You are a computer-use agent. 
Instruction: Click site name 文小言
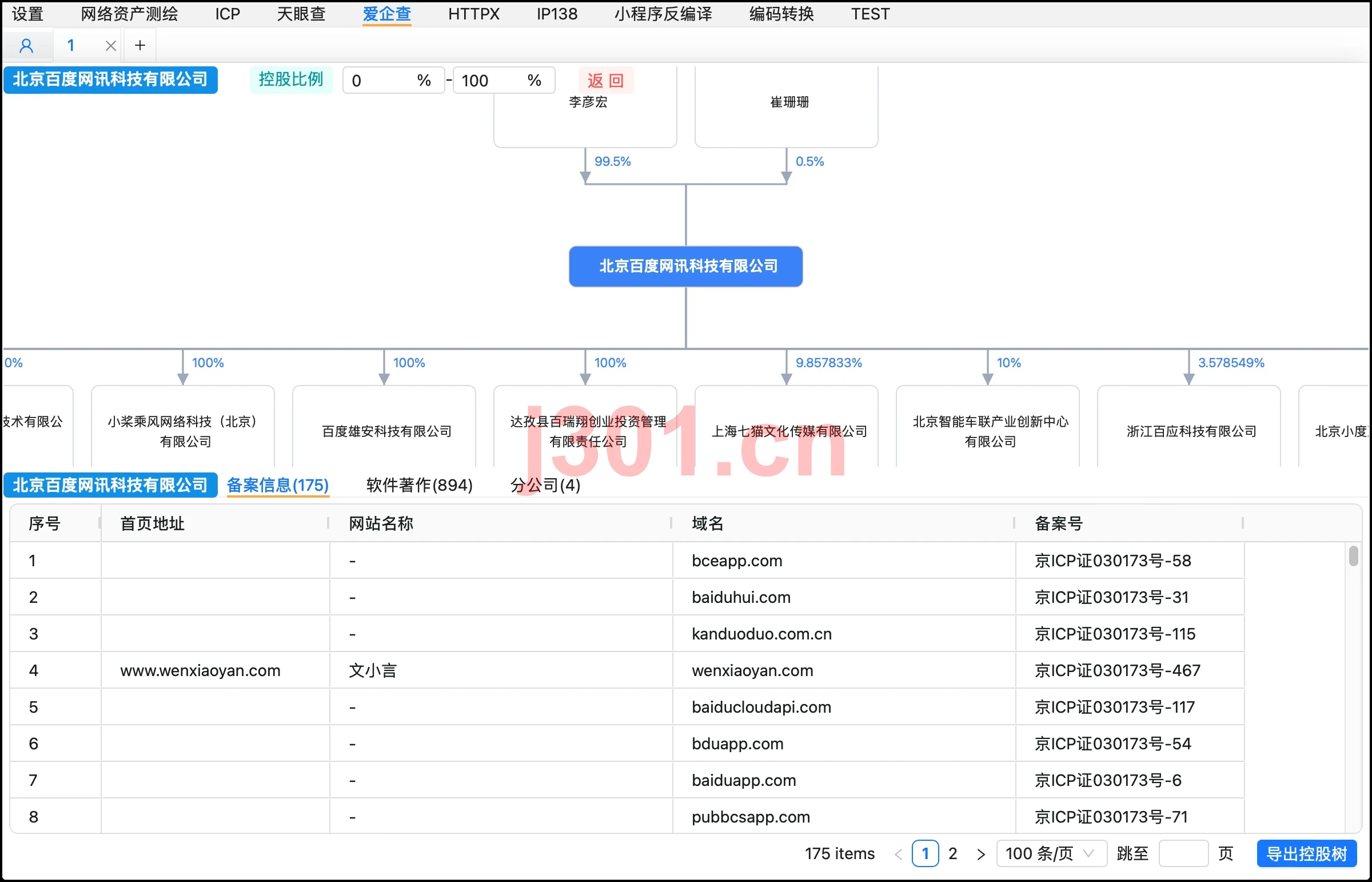(373, 671)
